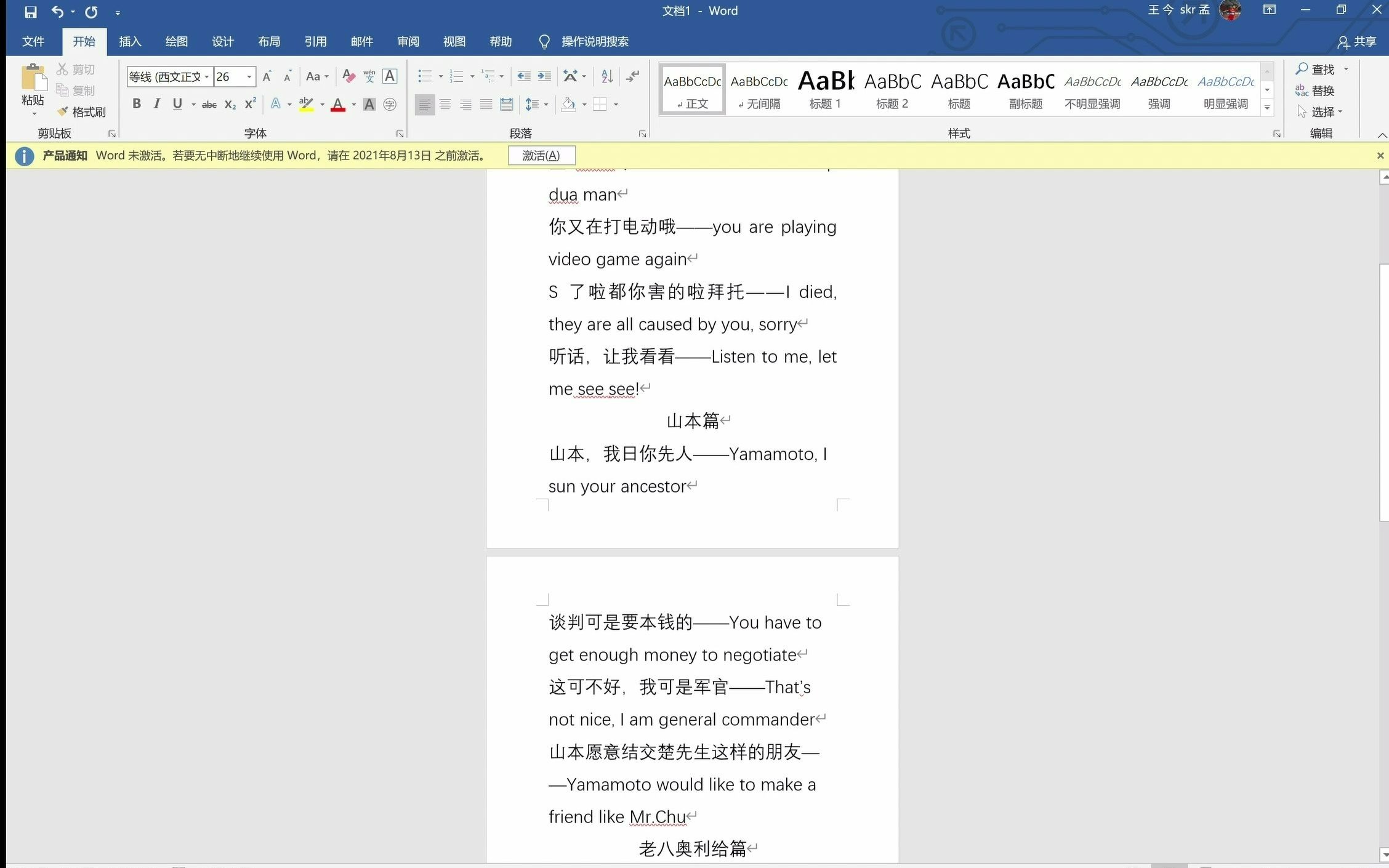Center align the paragraph
The image size is (1389, 868).
pyautogui.click(x=445, y=104)
